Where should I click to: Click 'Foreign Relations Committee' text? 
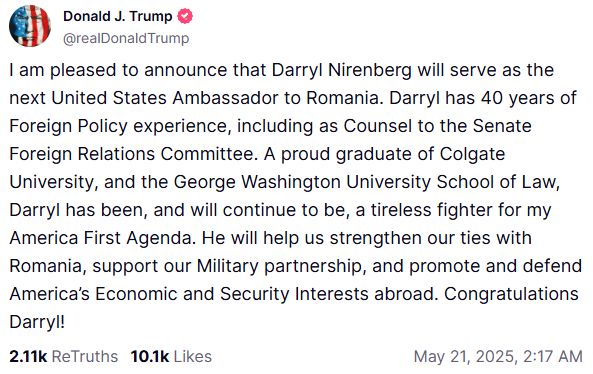click(131, 154)
